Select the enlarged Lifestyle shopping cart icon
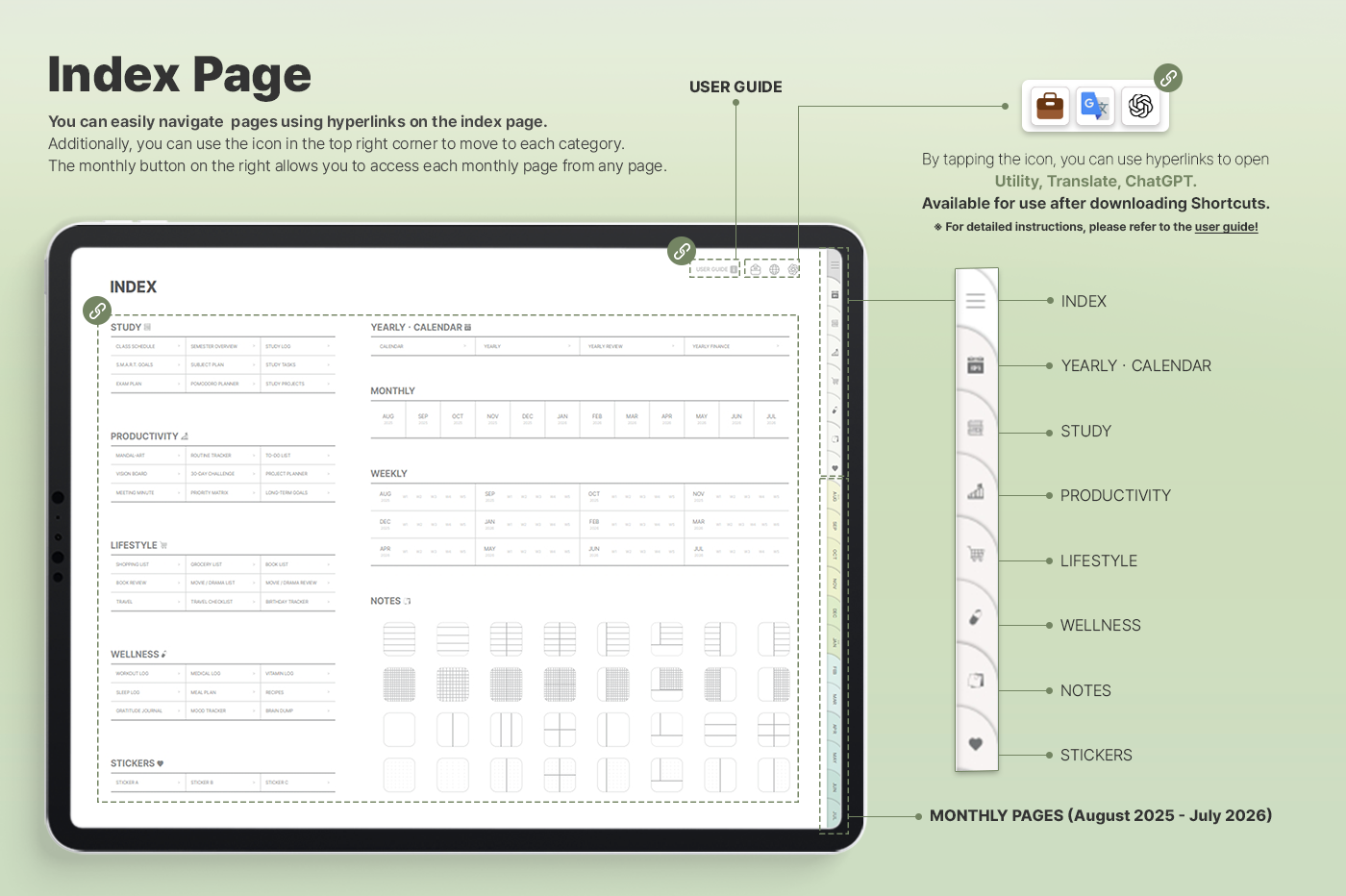This screenshot has width=1346, height=896. coord(976,555)
